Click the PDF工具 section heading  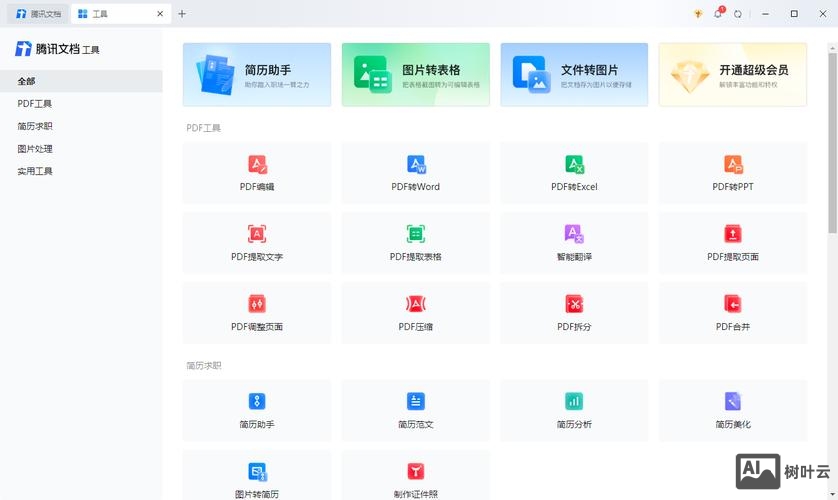204,128
